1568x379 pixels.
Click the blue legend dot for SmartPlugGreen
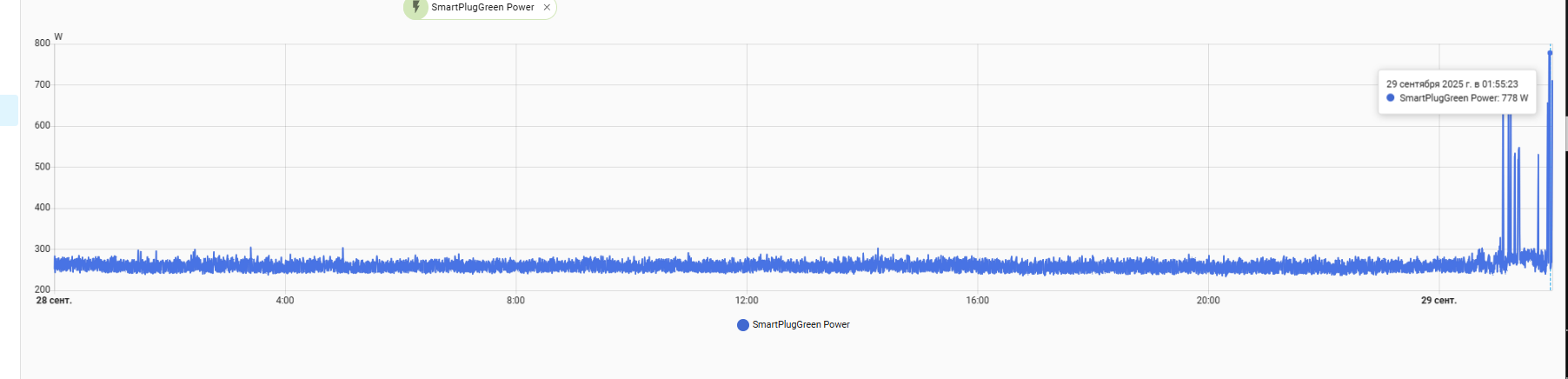pos(742,325)
